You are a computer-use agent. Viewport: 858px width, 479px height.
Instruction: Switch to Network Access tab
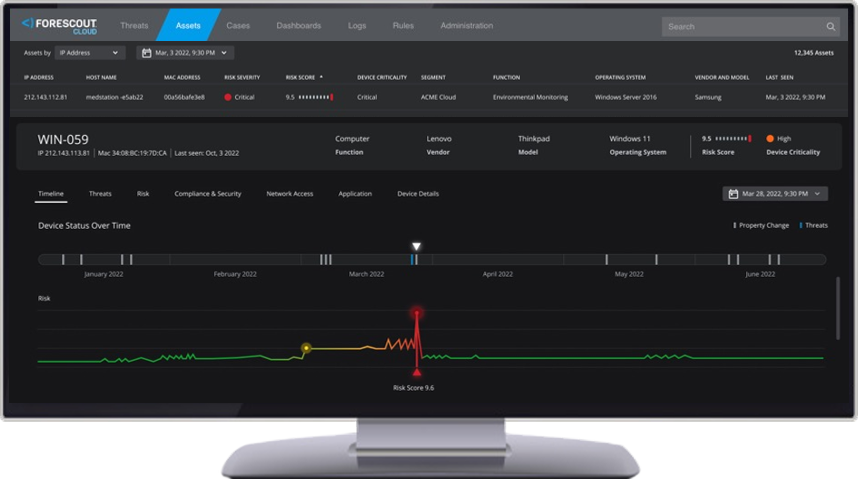[289, 194]
